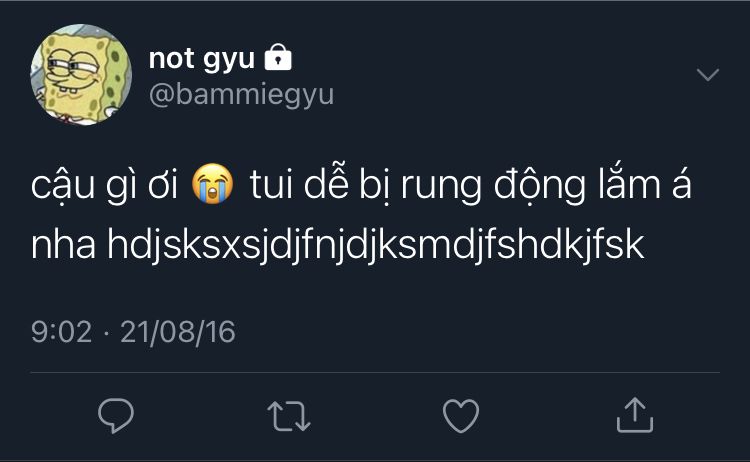Click the dot separator between time and date
Image resolution: width=750 pixels, height=462 pixels.
(x=105, y=332)
